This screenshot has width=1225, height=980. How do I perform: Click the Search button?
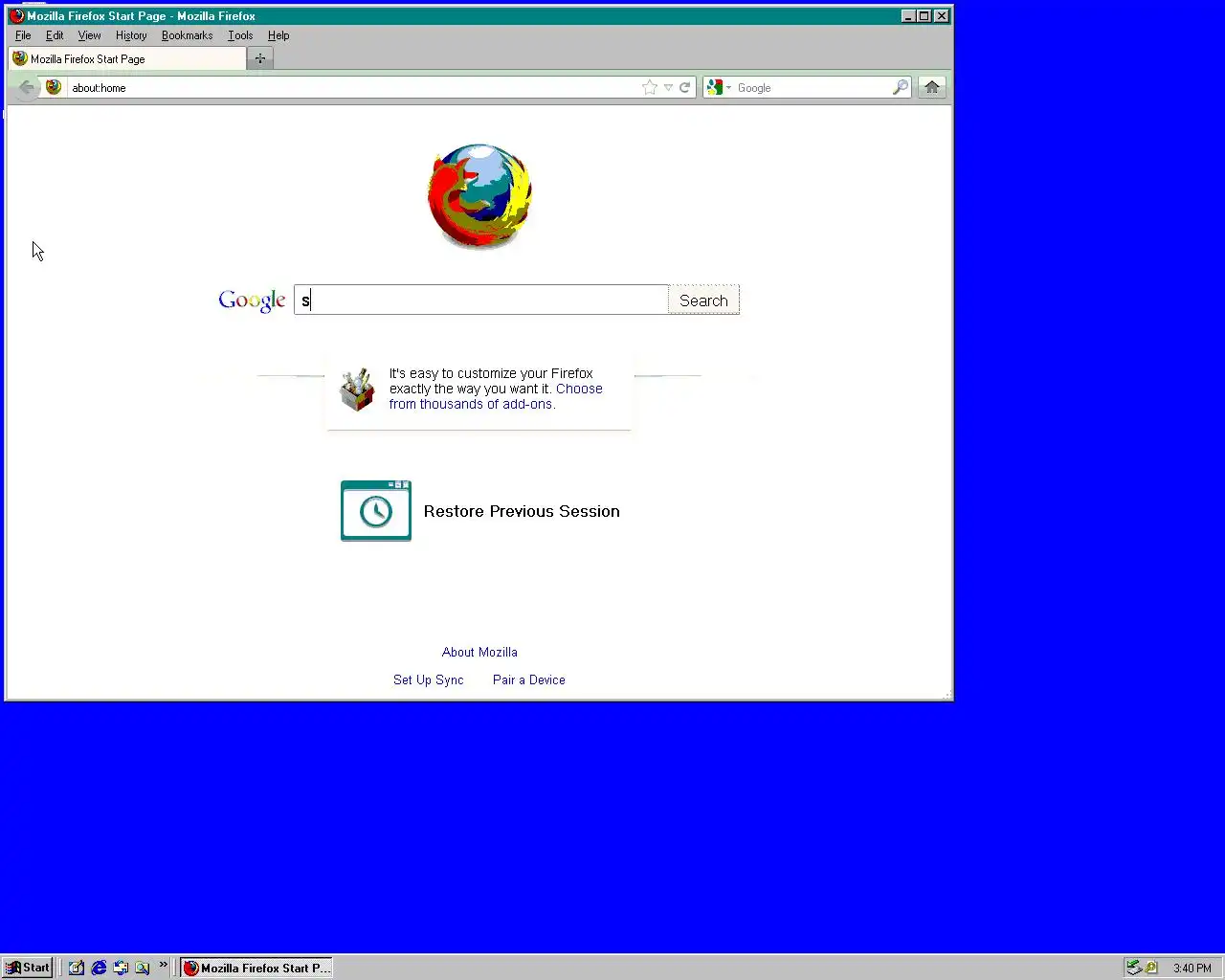[703, 300]
